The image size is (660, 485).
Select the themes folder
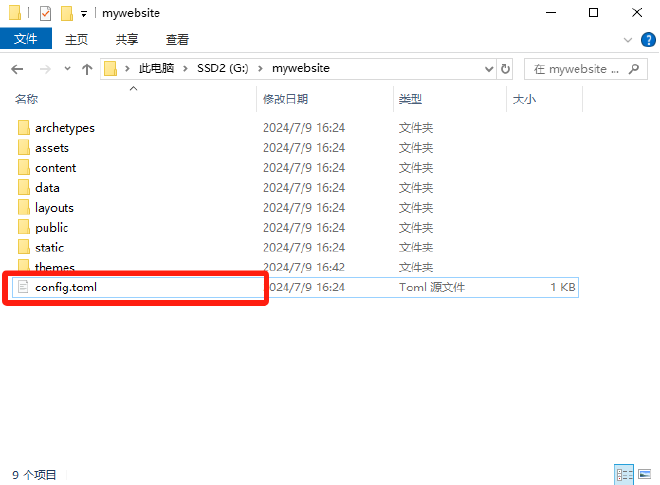coord(55,267)
